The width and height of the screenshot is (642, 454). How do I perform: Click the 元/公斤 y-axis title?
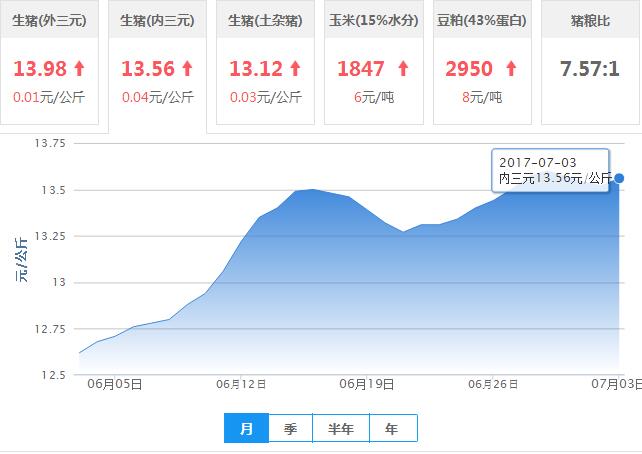[21, 260]
